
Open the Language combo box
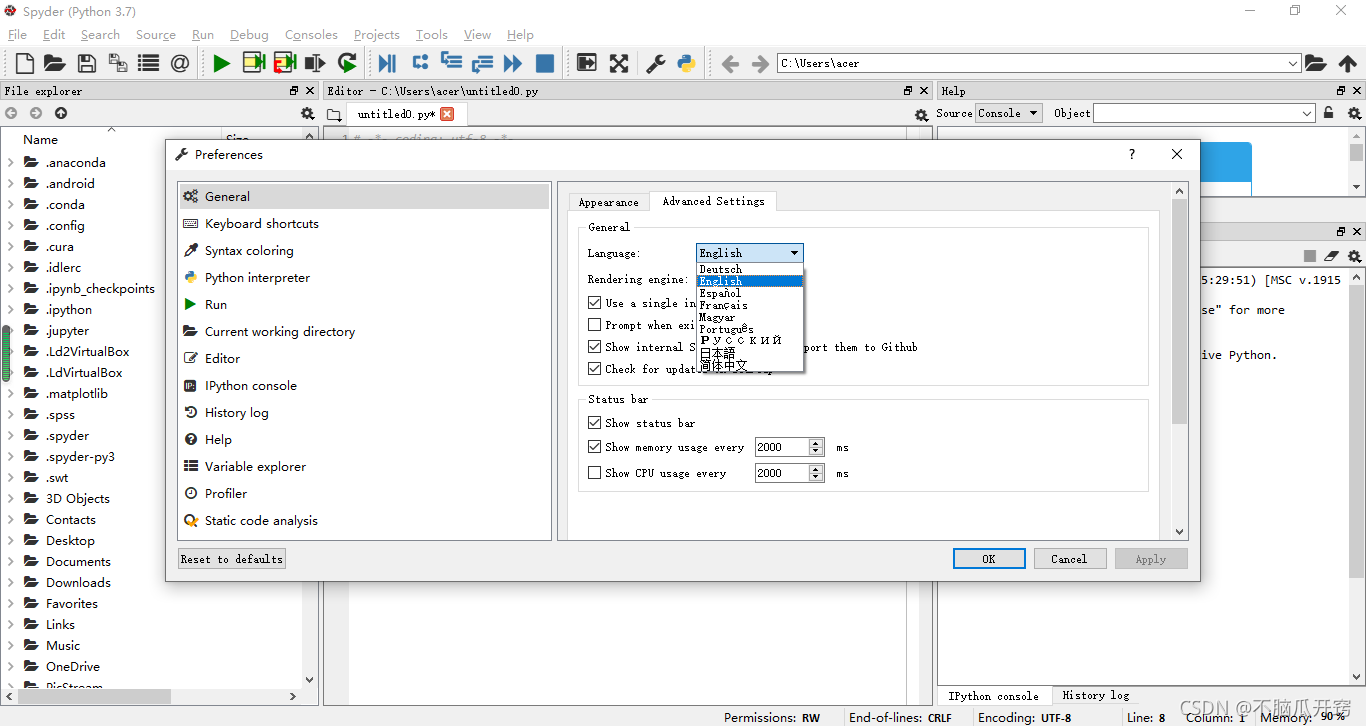coord(749,253)
